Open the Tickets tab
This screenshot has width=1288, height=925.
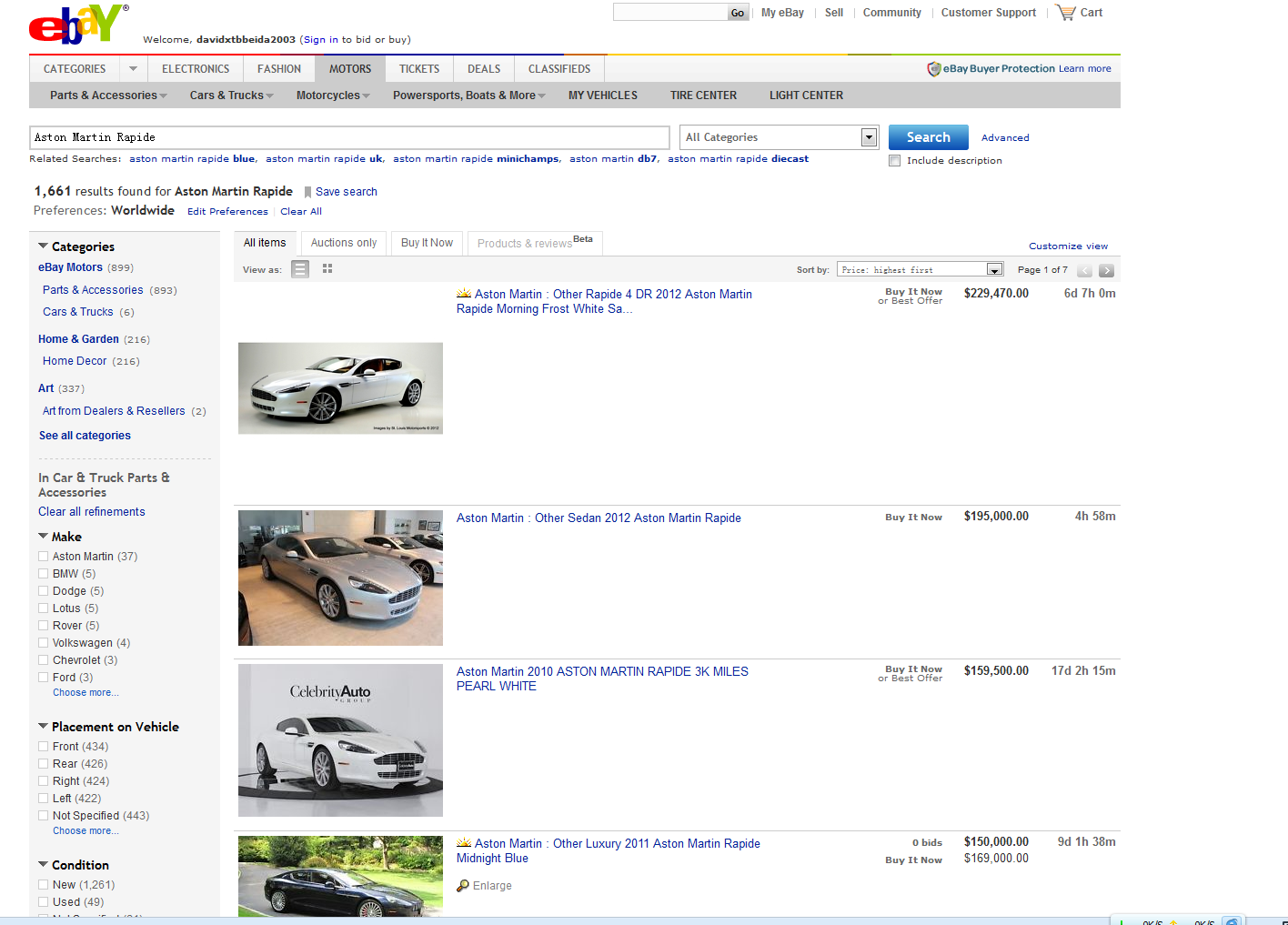click(419, 69)
